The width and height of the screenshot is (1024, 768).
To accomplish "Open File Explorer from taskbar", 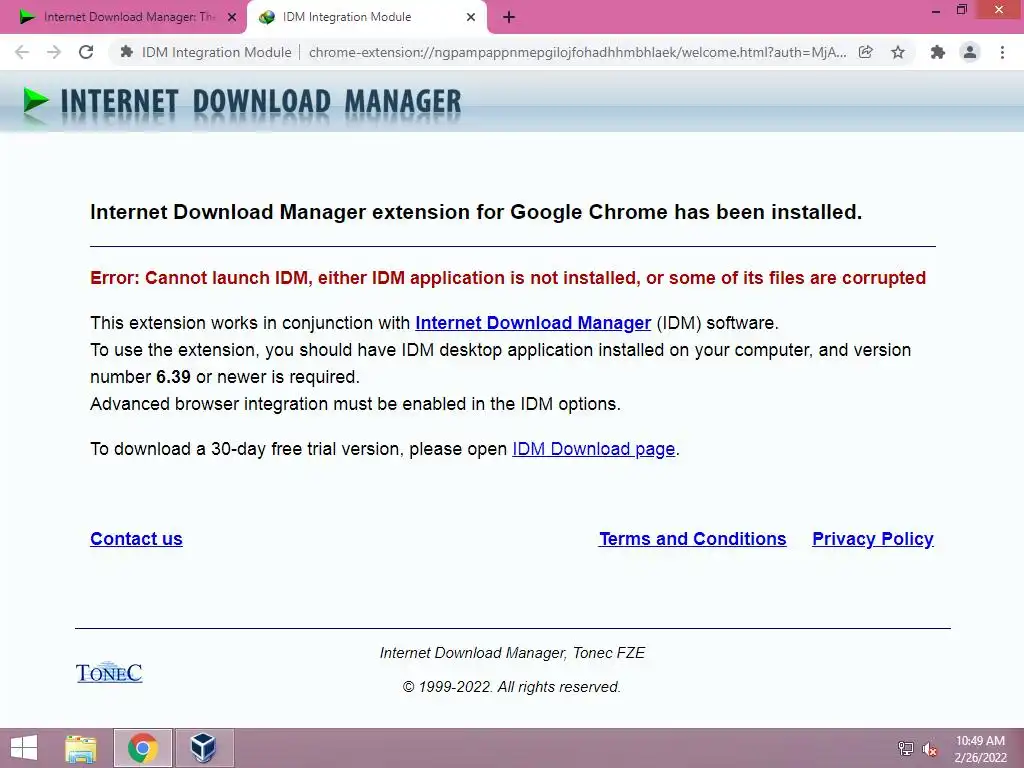I will [81, 748].
